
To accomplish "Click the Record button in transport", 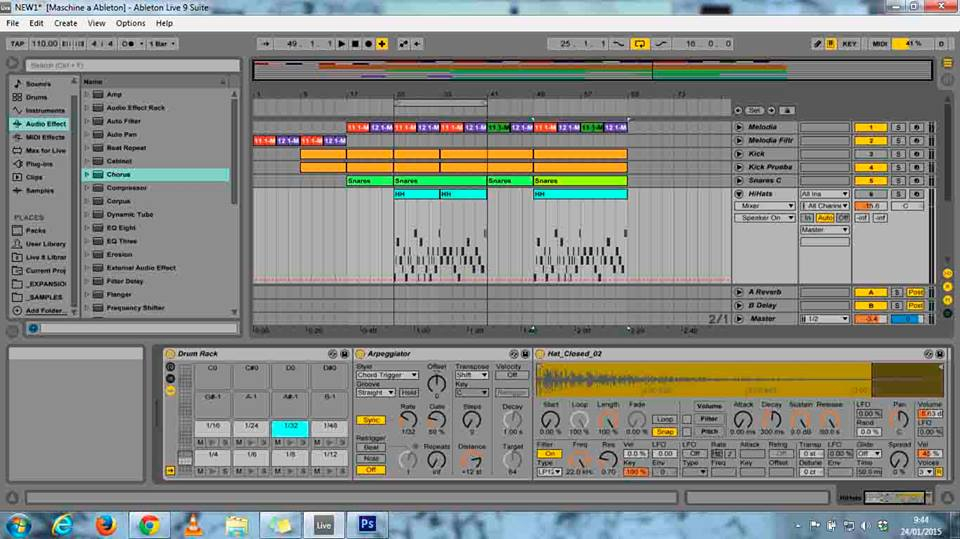I will click(x=369, y=43).
